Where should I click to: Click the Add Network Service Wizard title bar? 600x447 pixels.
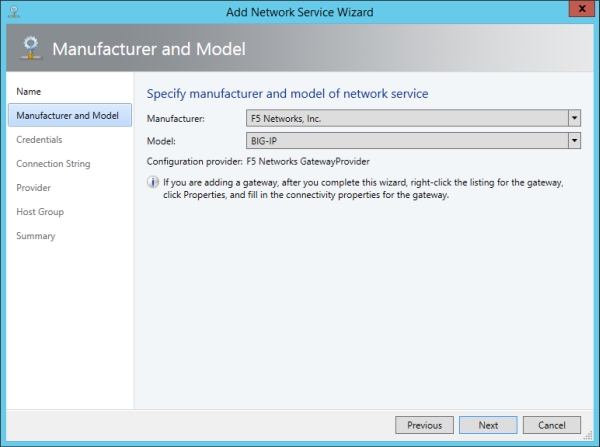click(x=300, y=10)
